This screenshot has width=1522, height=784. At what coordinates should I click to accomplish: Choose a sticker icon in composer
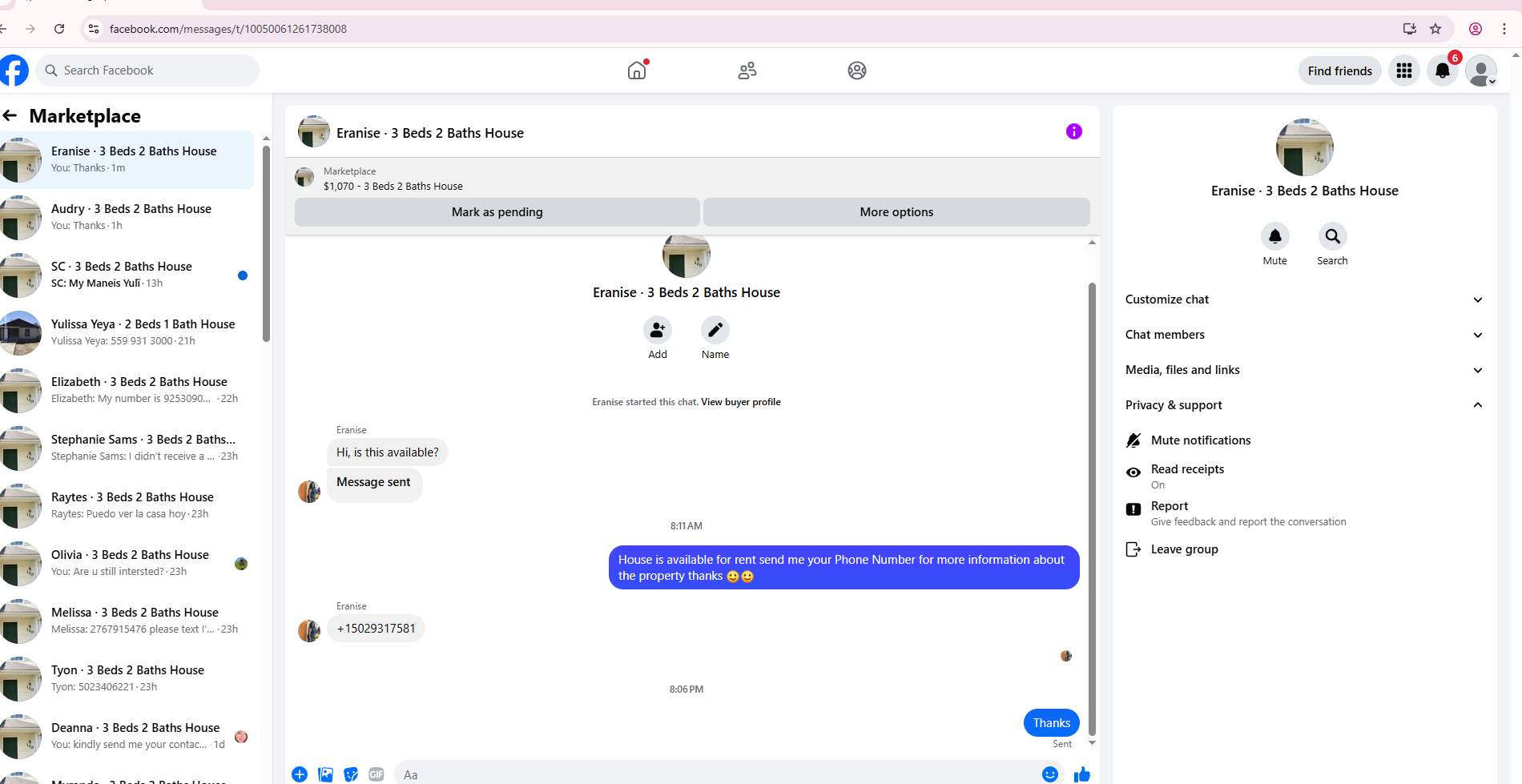[x=351, y=774]
